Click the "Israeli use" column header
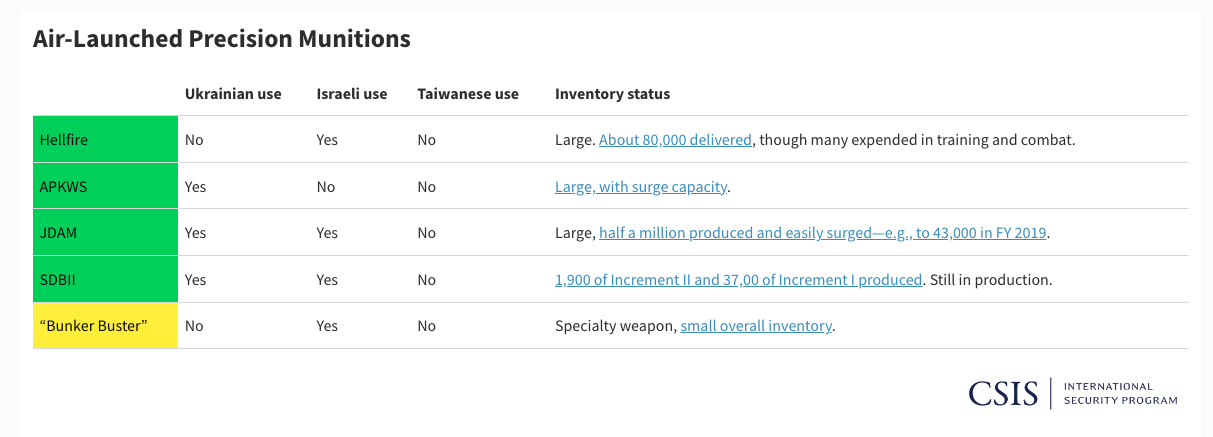 352,94
